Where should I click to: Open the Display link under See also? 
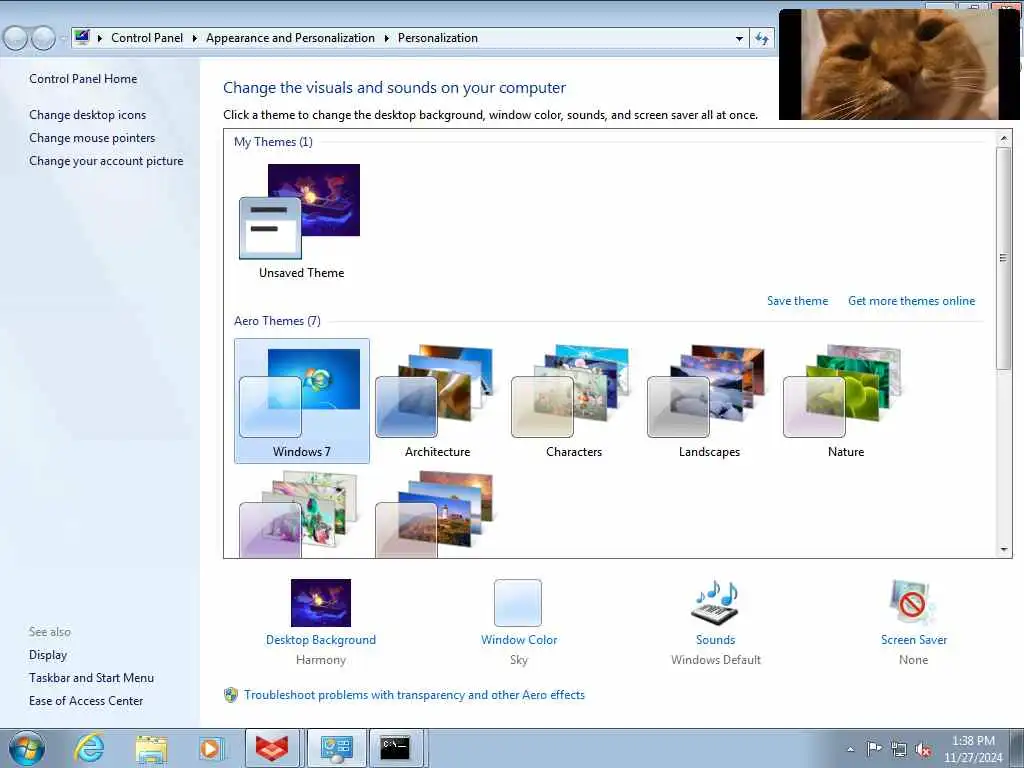pyautogui.click(x=48, y=655)
